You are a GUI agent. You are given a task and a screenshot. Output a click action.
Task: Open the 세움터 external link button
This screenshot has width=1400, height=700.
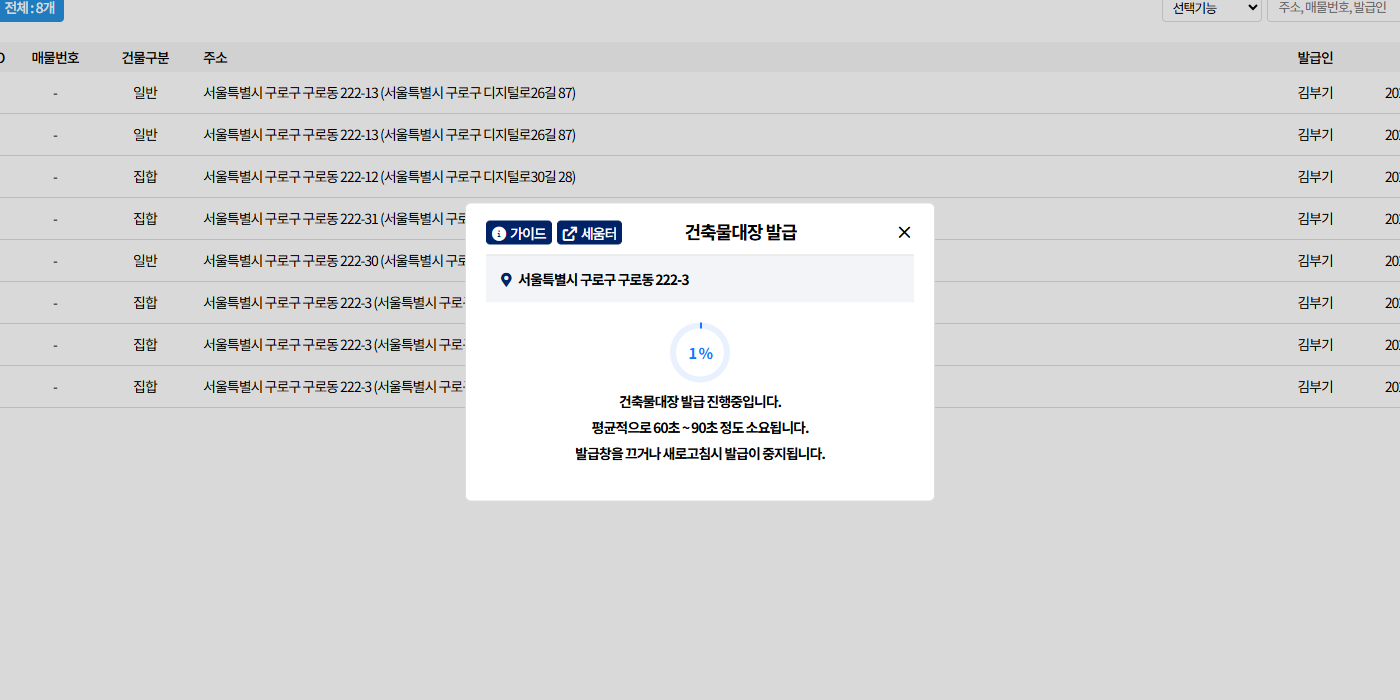click(x=589, y=233)
